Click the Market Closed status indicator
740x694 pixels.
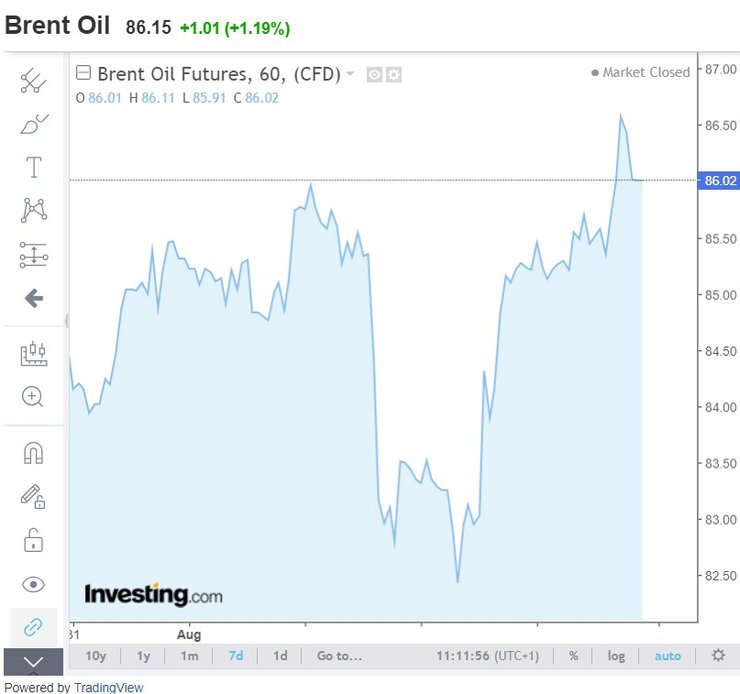pyautogui.click(x=641, y=72)
